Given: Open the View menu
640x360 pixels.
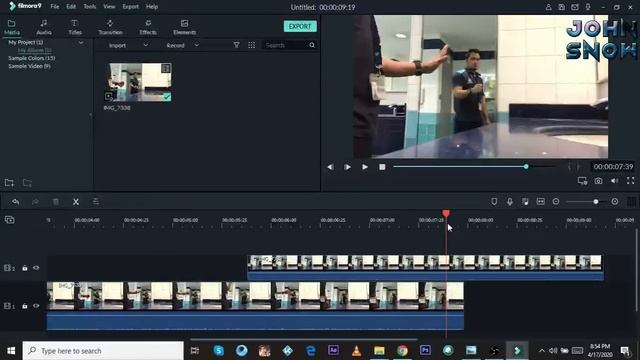Looking at the screenshot, I should (x=109, y=7).
